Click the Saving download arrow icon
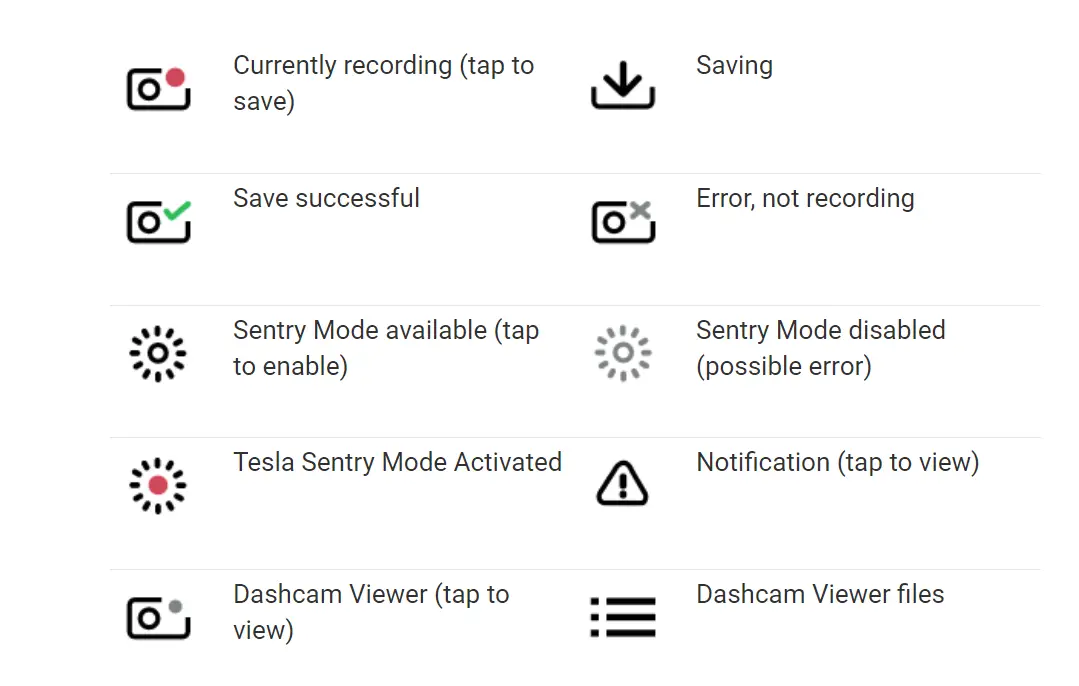The width and height of the screenshot is (1079, 686). click(623, 85)
